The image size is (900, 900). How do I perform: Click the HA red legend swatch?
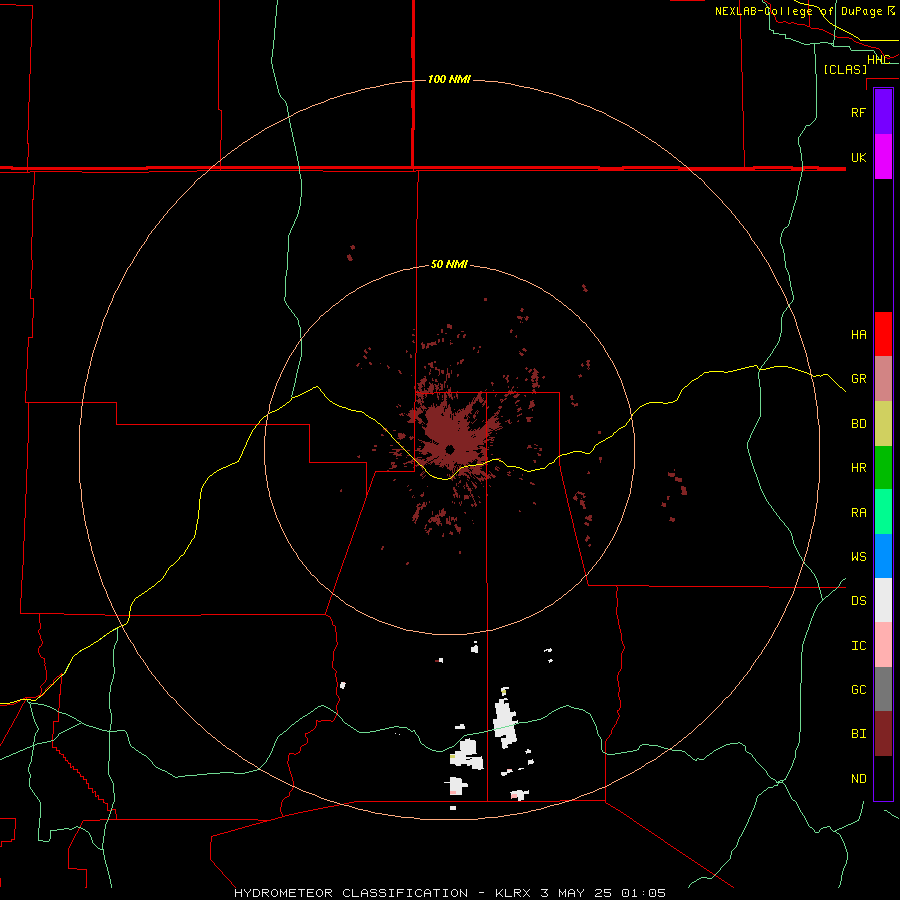tap(883, 334)
